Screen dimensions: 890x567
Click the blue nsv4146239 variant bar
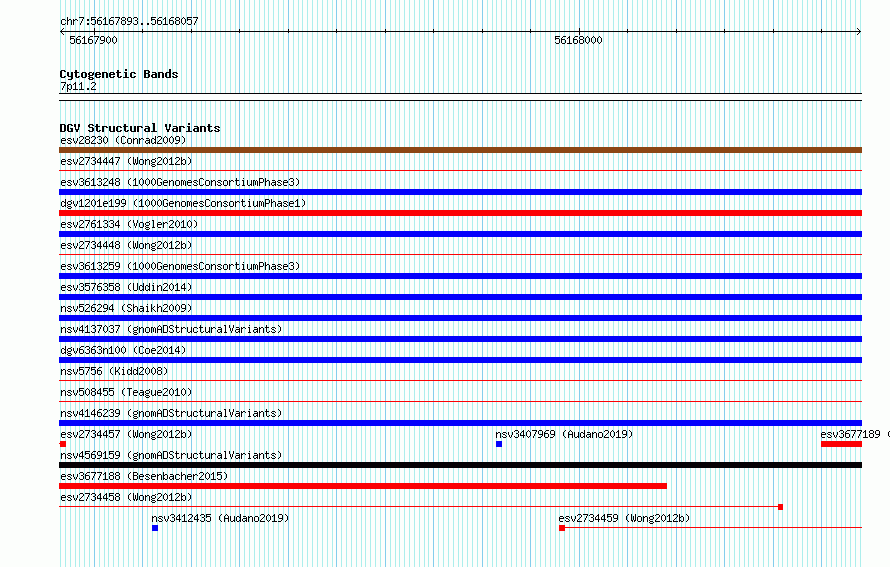(460, 423)
